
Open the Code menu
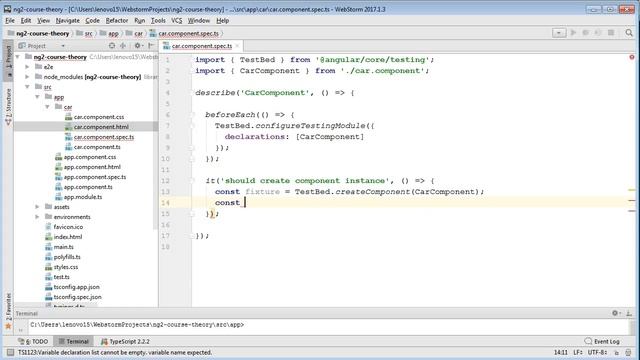92,20
